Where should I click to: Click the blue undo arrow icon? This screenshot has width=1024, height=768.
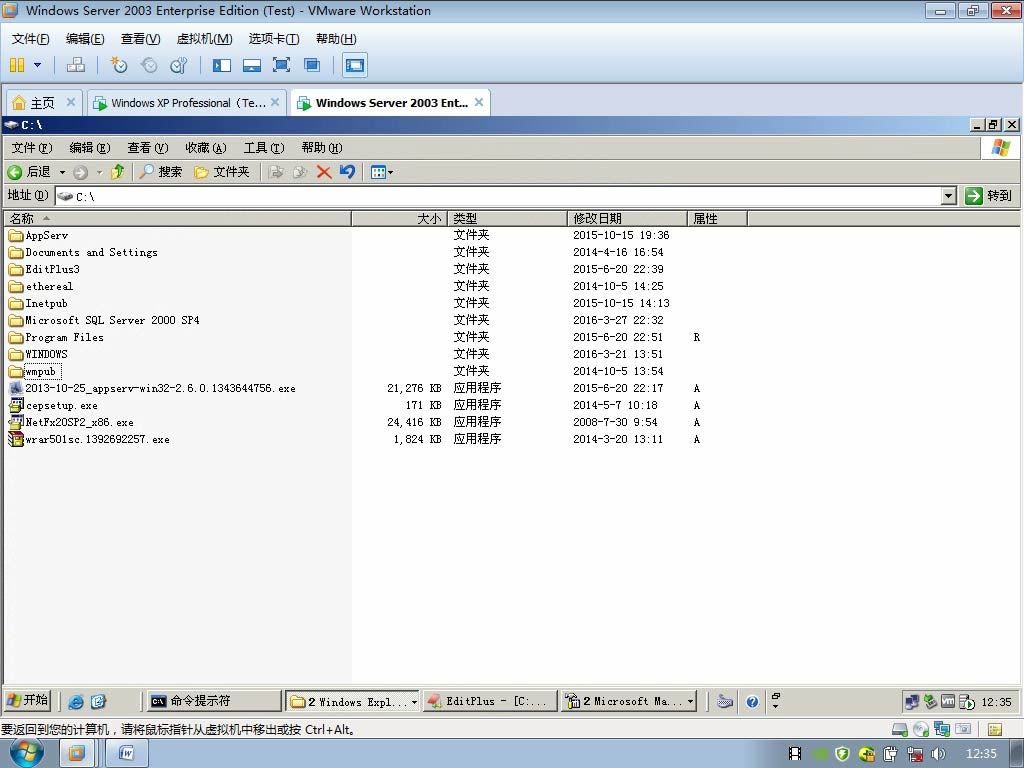tap(347, 172)
